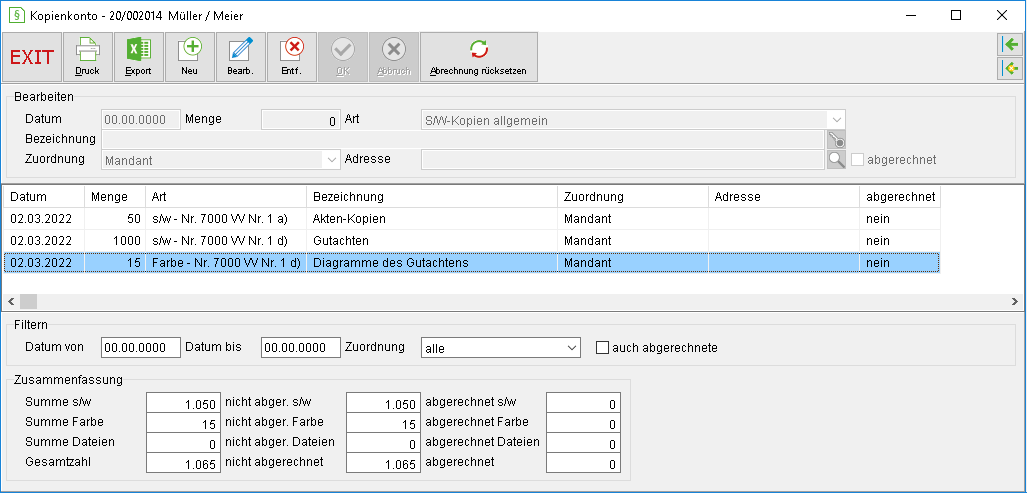The image size is (1027, 493).
Task: Edit the selected entry using Bearb.
Action: point(240,57)
